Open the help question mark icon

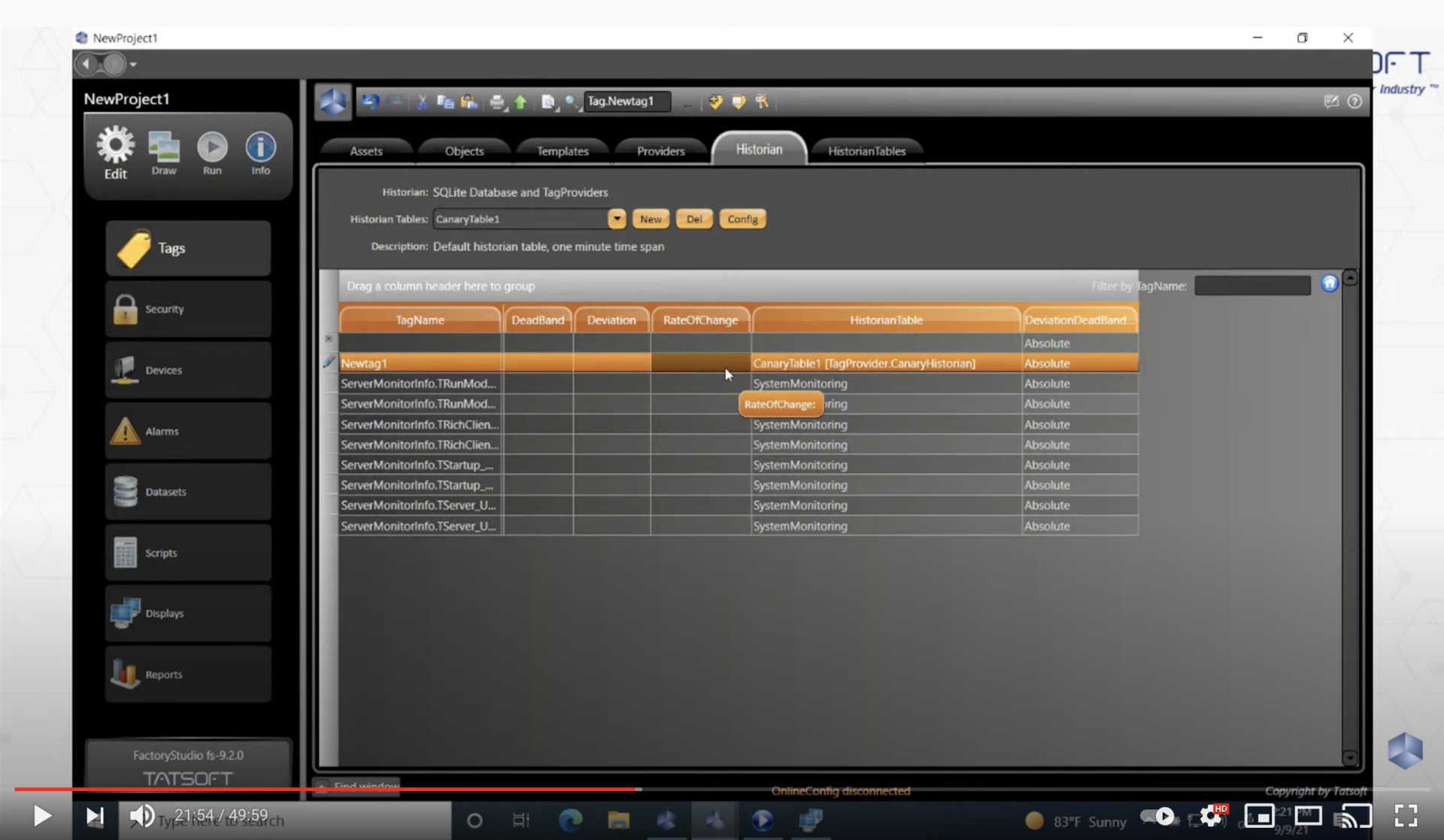[x=1355, y=102]
